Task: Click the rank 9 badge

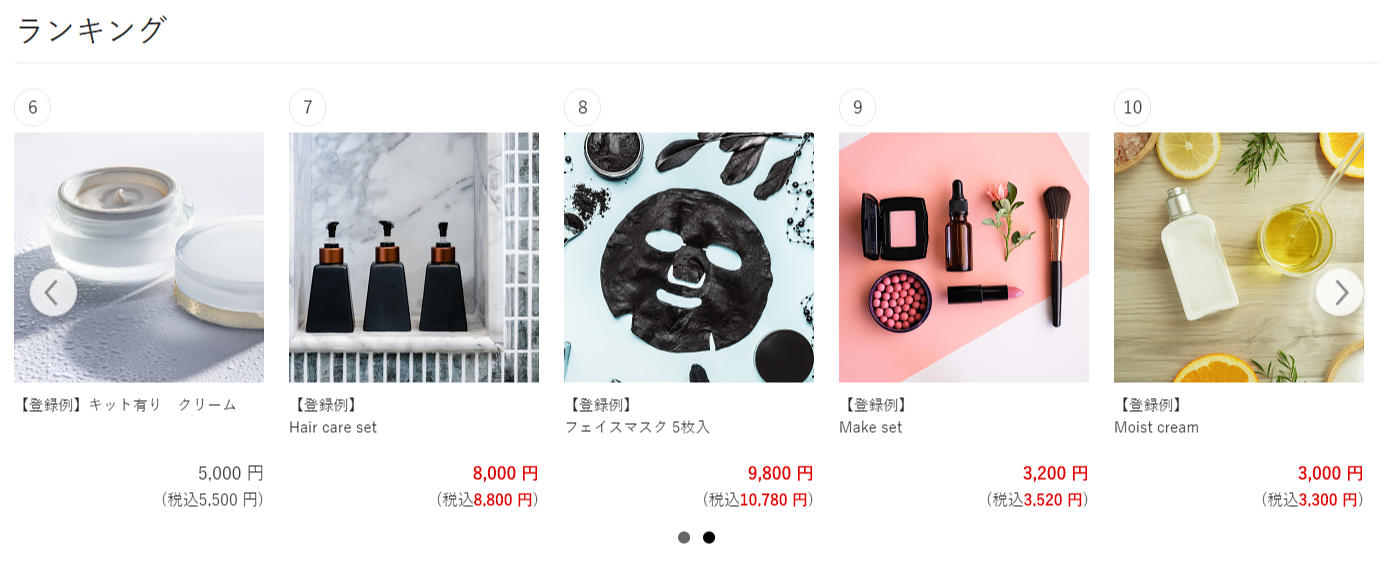Action: (858, 107)
